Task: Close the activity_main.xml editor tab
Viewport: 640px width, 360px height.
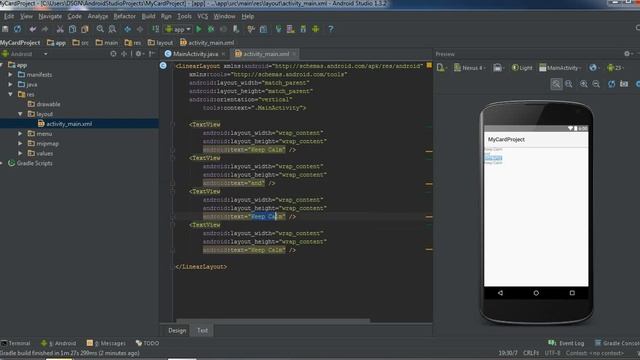Action: tap(294, 54)
